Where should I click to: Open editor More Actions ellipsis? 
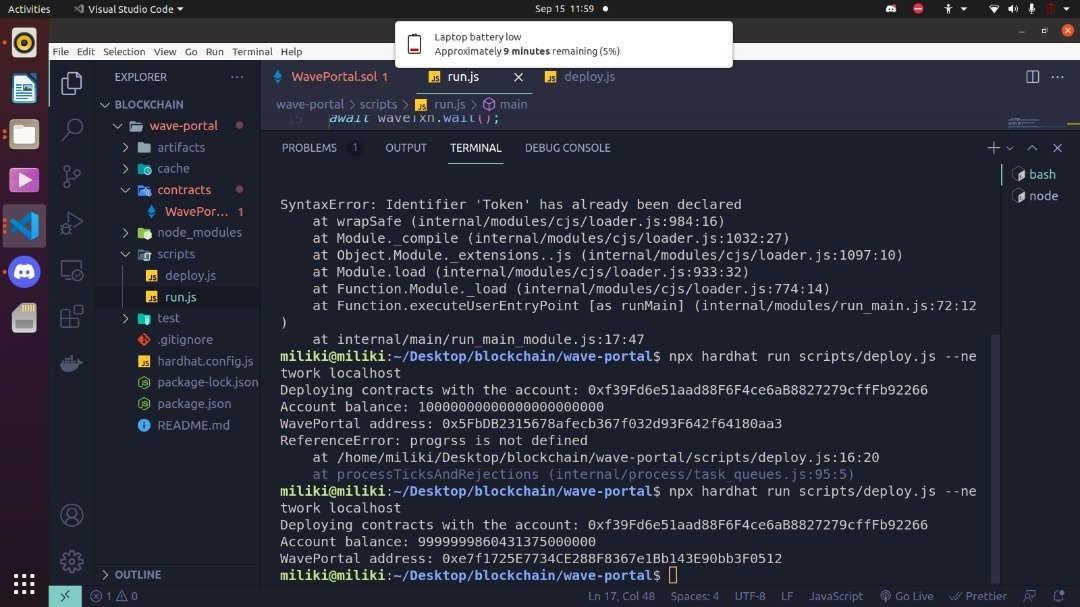click(1058, 76)
